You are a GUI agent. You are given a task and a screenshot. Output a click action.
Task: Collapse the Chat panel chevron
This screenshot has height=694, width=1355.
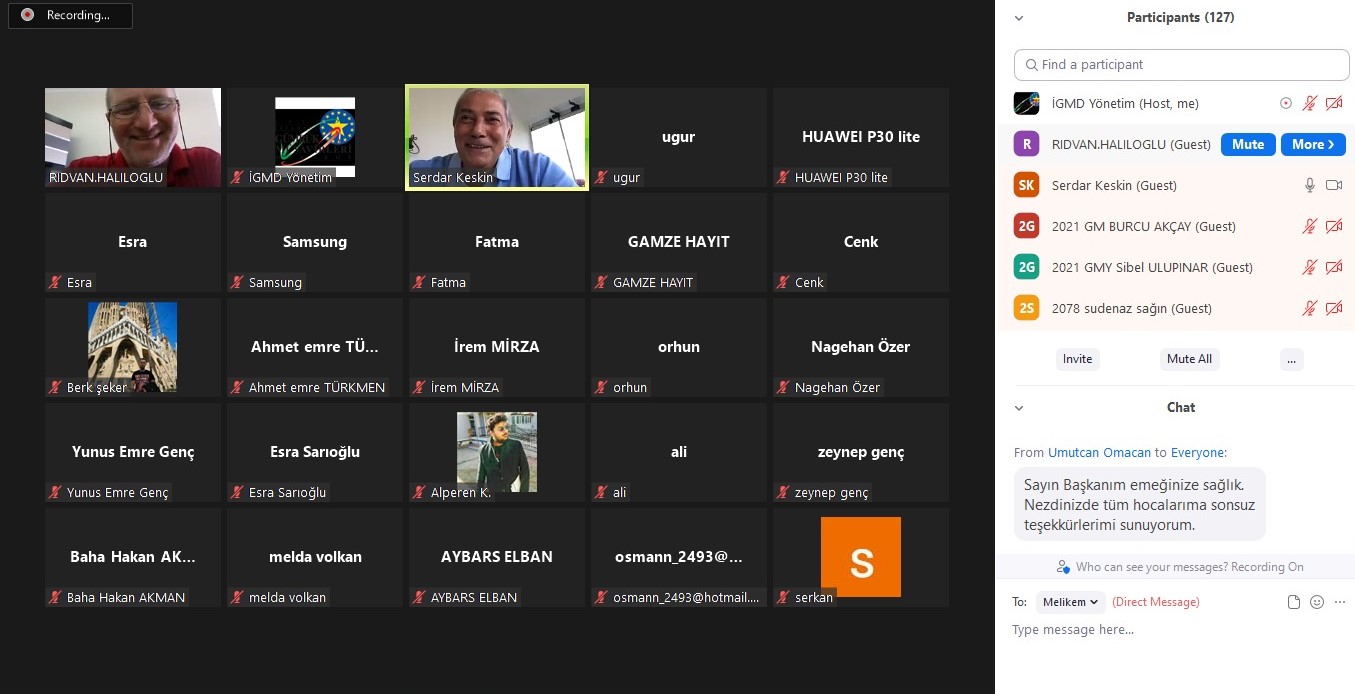[x=1020, y=408]
